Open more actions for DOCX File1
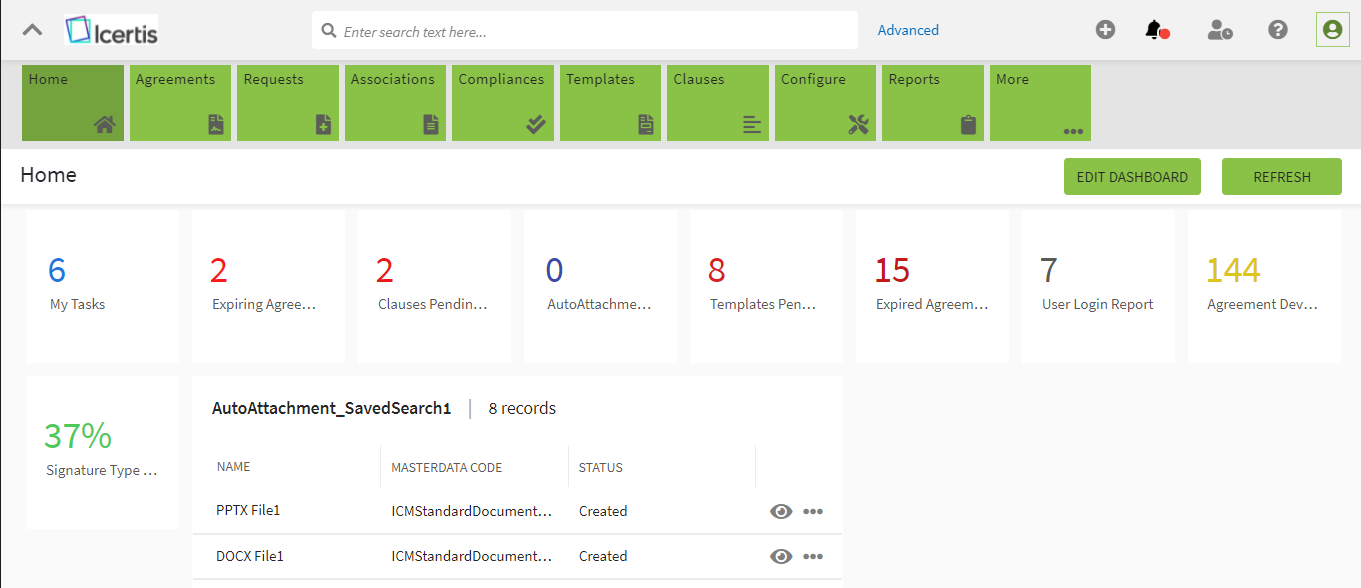The height and width of the screenshot is (588, 1361). point(813,556)
